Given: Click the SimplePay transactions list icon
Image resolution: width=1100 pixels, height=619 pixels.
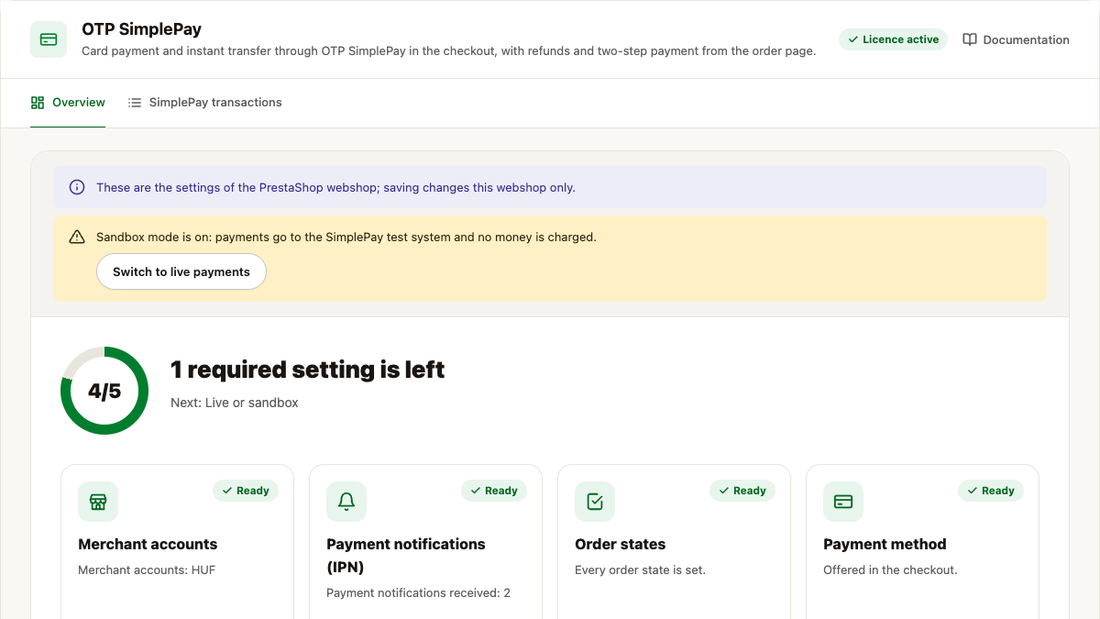Looking at the screenshot, I should [x=134, y=102].
